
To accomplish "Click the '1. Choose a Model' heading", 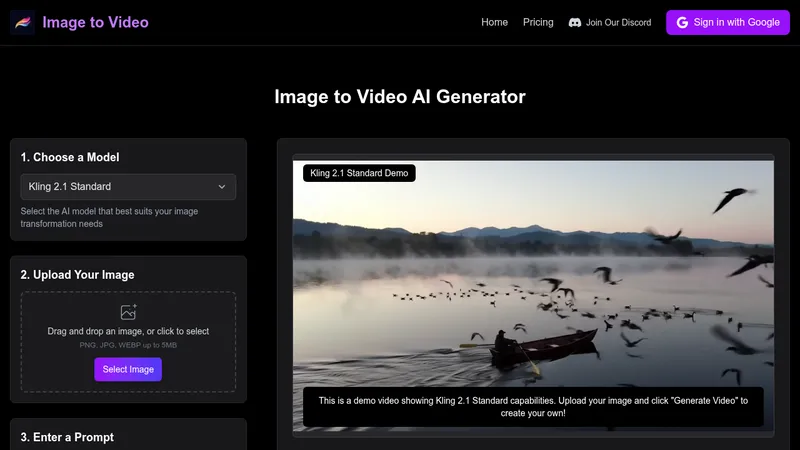I will point(70,157).
